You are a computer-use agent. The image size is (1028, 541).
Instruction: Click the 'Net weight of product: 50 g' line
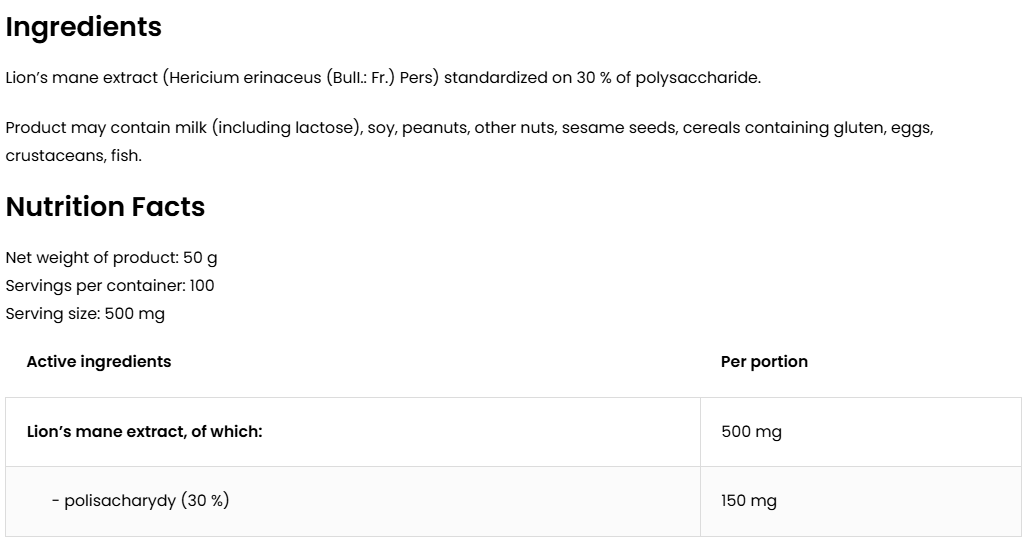coord(111,258)
